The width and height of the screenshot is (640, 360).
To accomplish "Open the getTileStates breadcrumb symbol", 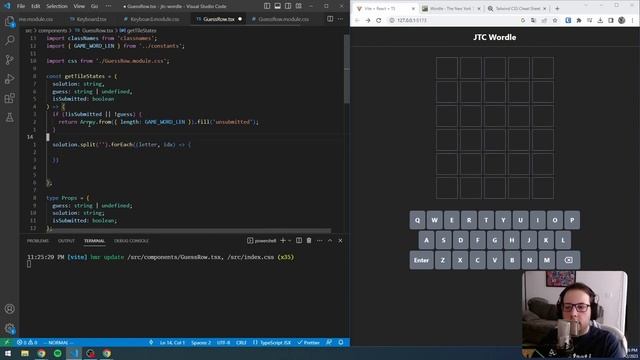I will coord(138,30).
